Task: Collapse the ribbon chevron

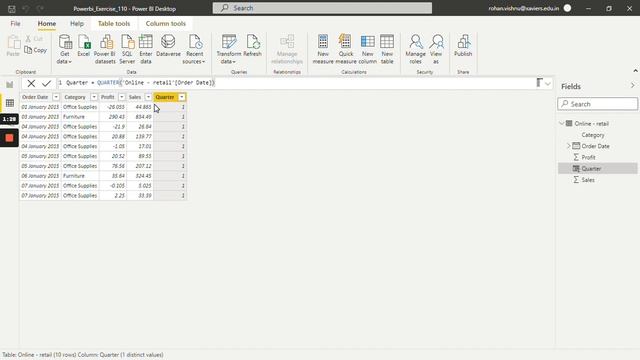Action: tap(635, 71)
